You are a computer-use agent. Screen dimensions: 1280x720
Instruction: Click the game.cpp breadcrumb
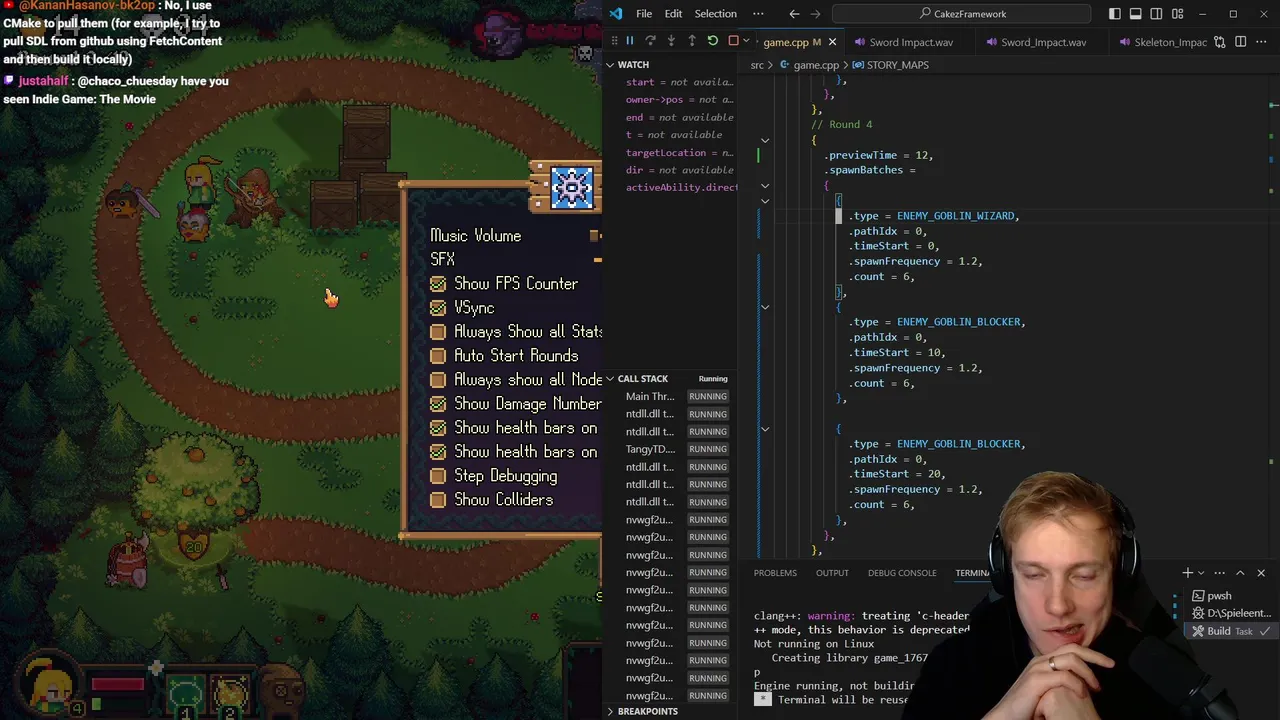[816, 65]
